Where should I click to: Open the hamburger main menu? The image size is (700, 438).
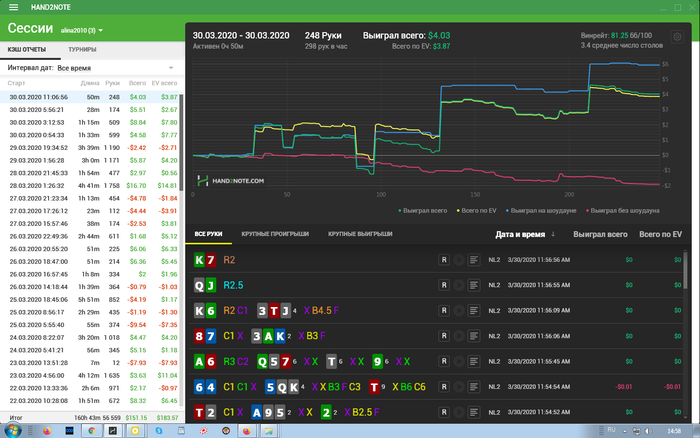point(13,7)
